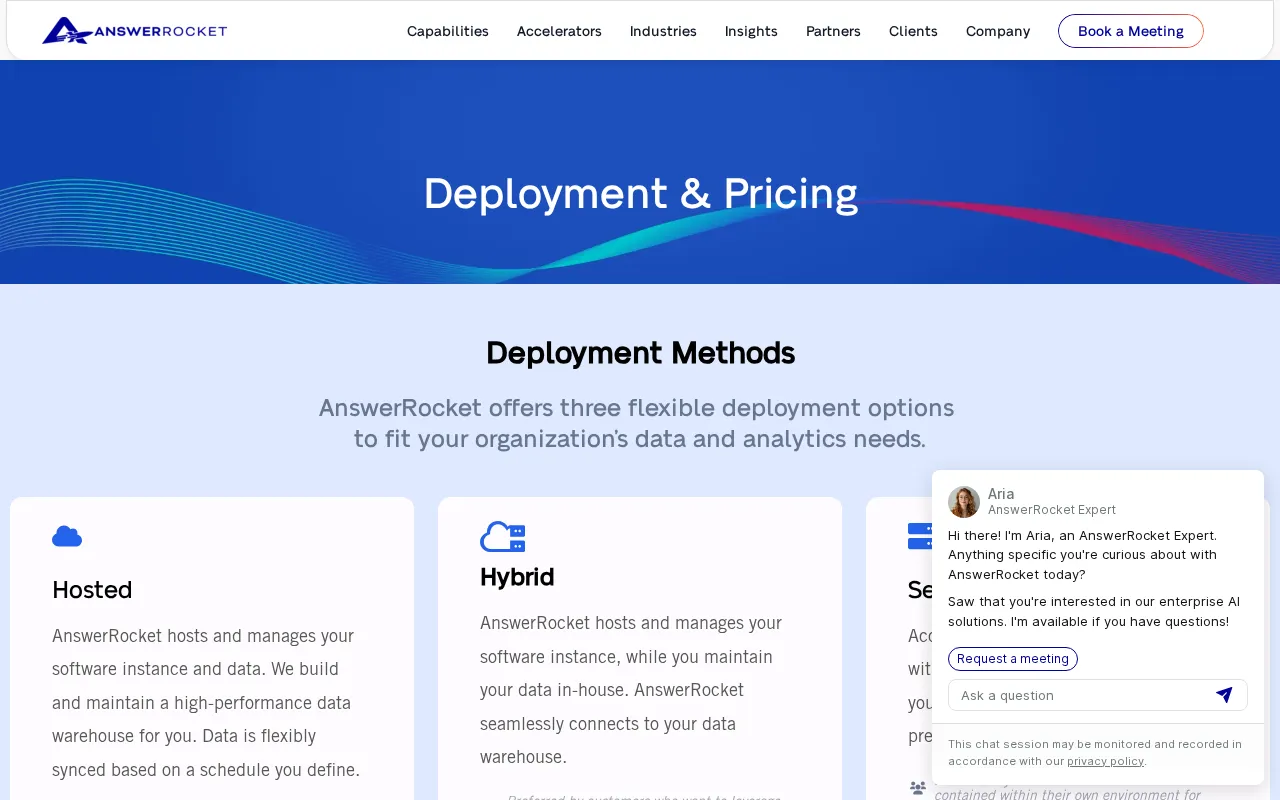Open the Industries menu

pos(663,31)
